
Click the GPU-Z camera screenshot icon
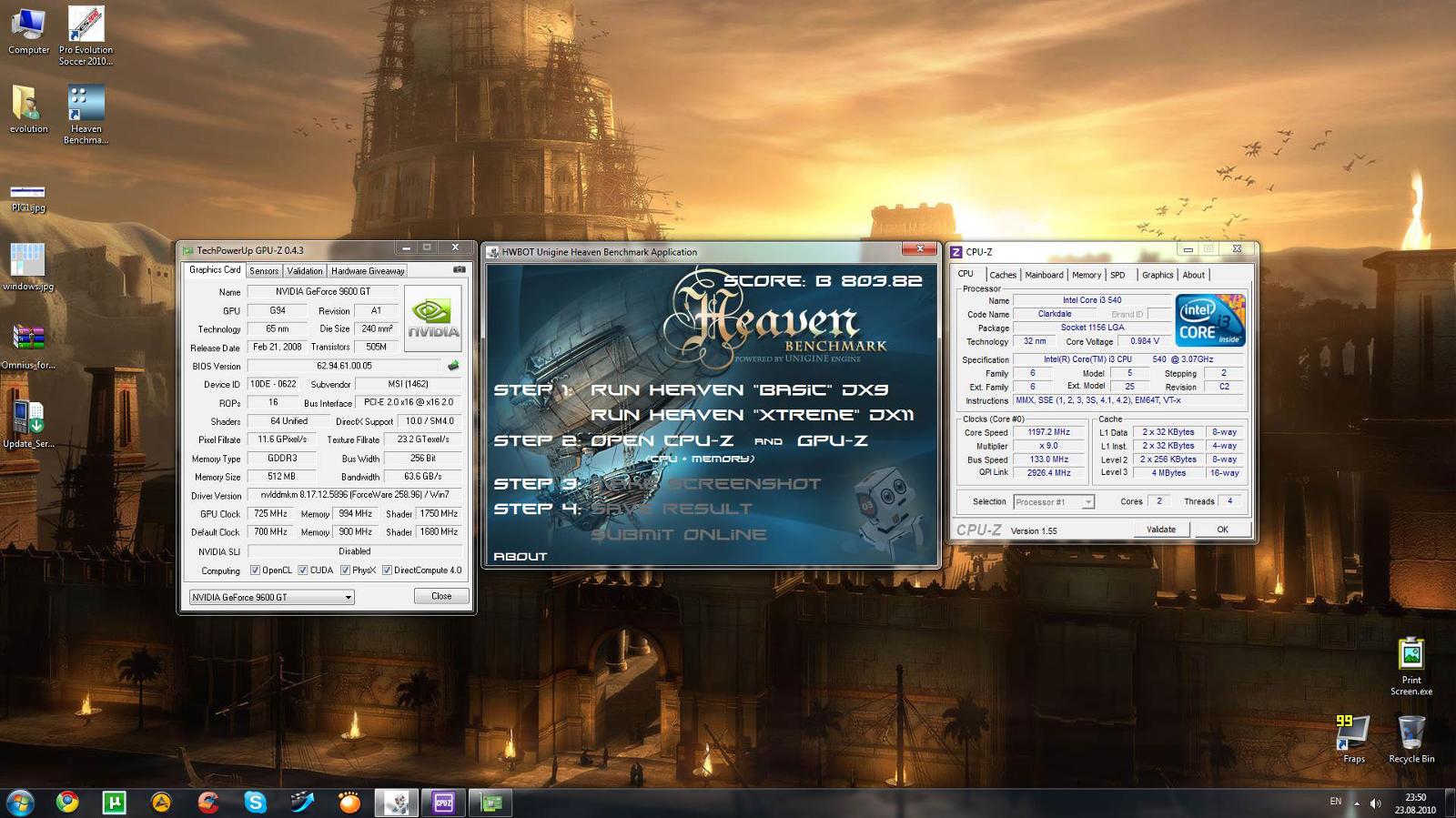(x=460, y=269)
